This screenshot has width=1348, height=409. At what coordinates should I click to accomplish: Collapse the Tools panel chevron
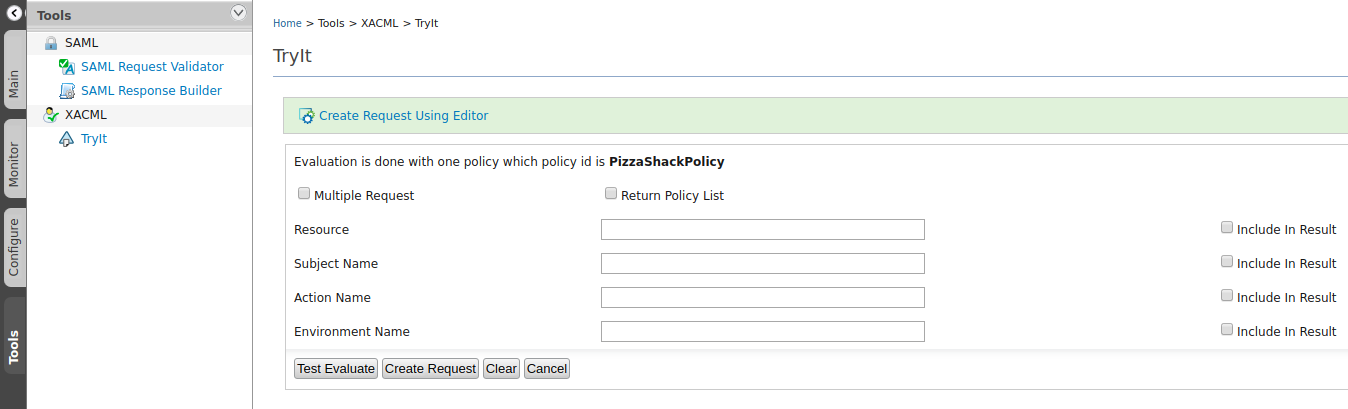(x=238, y=13)
